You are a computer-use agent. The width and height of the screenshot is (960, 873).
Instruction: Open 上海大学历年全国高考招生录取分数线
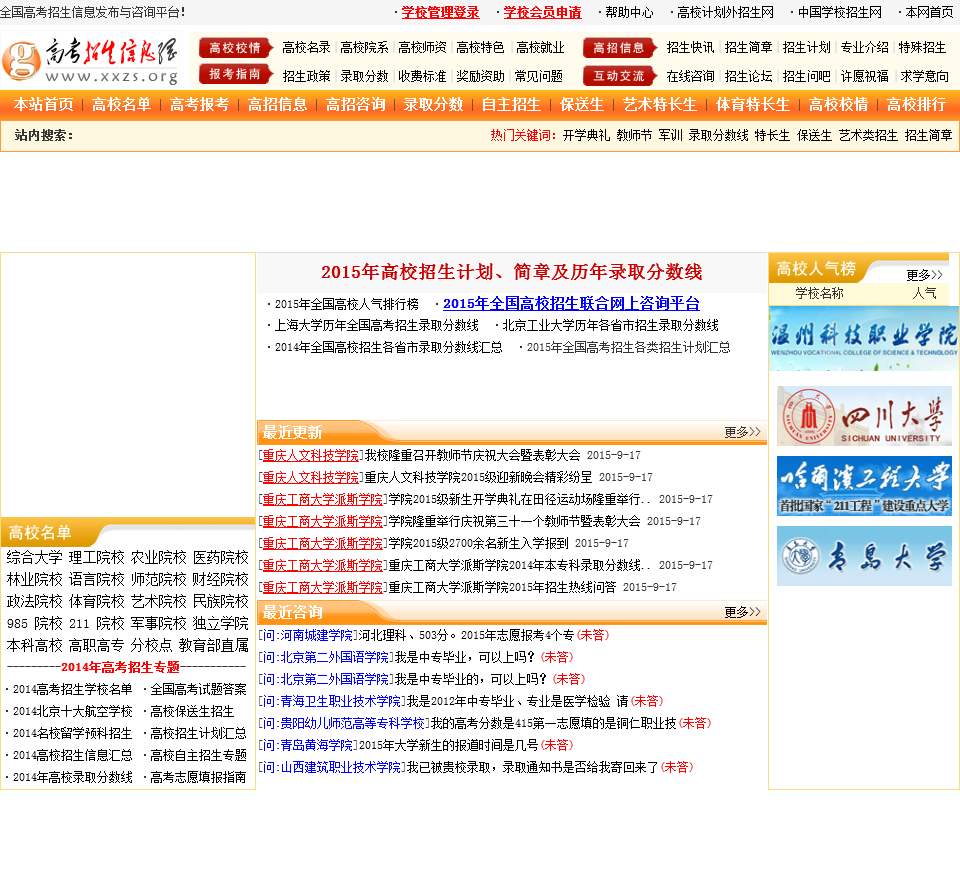click(x=377, y=326)
